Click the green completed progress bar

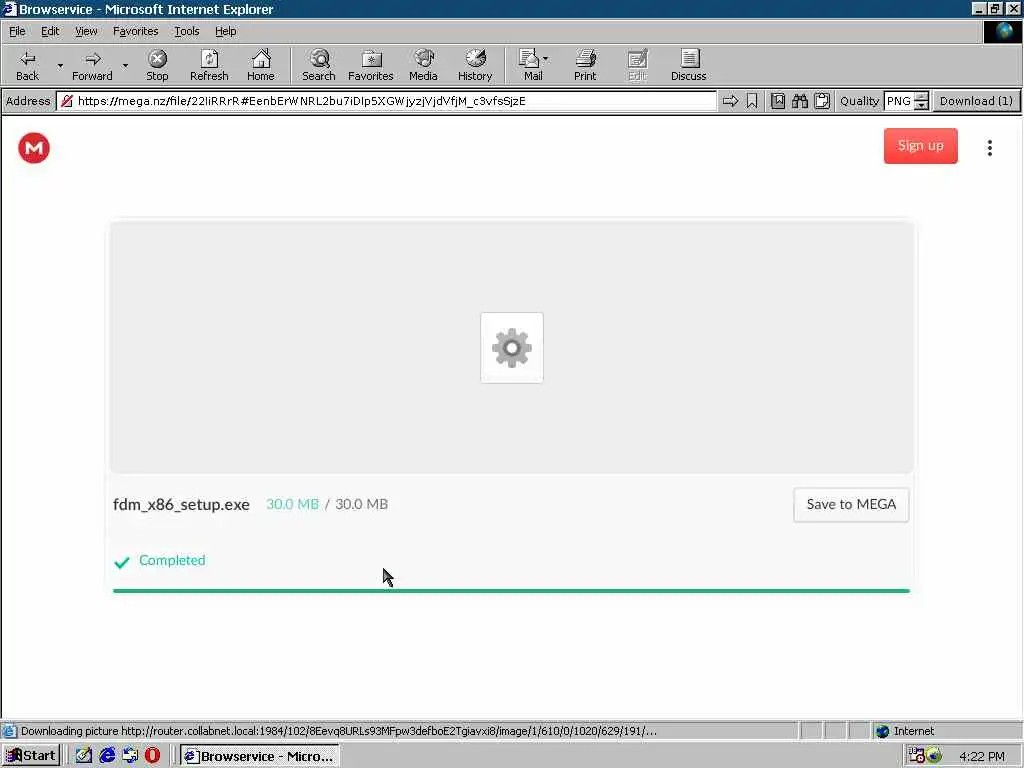(x=511, y=591)
